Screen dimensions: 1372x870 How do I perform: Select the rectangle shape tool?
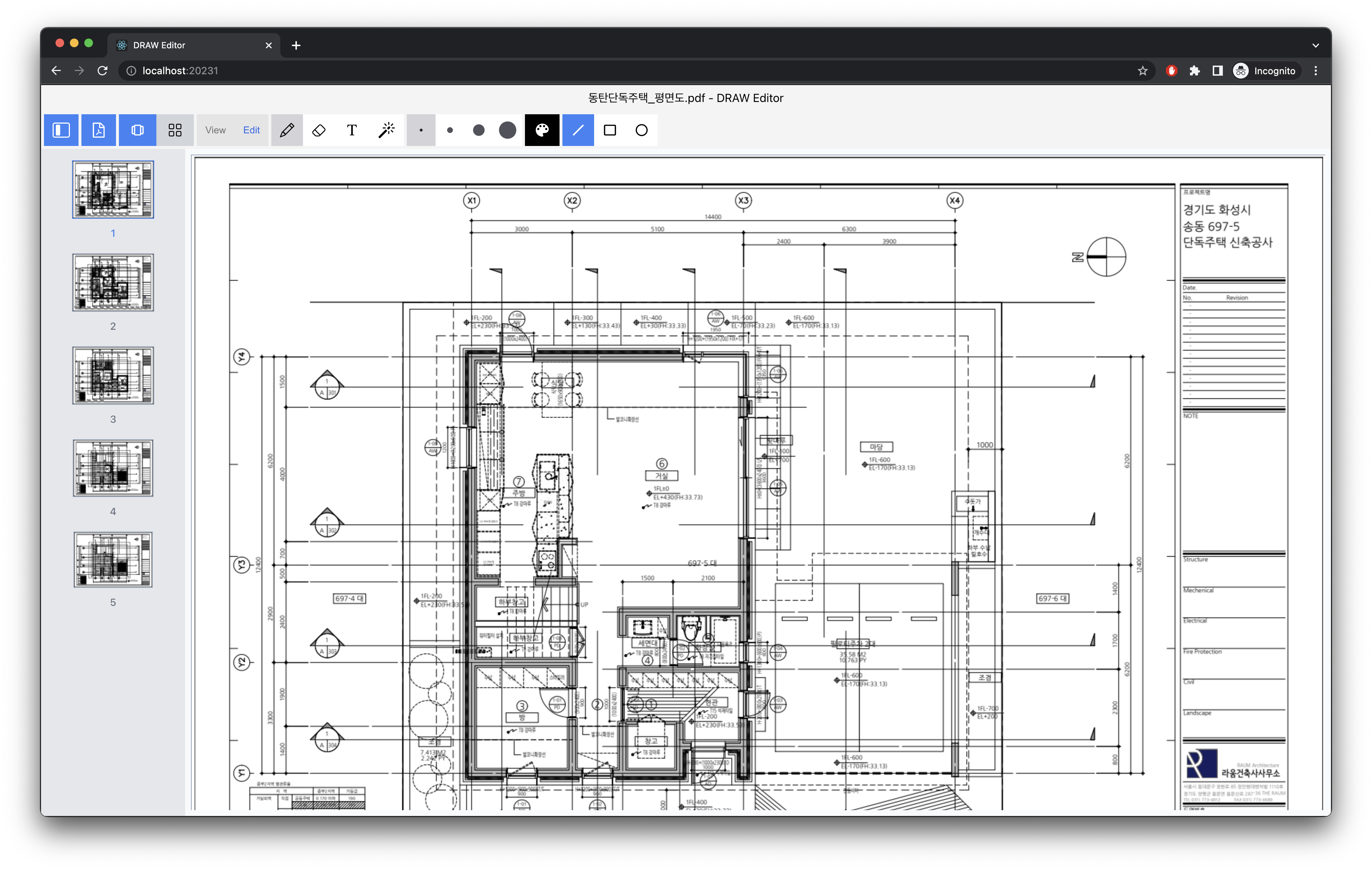tap(610, 130)
